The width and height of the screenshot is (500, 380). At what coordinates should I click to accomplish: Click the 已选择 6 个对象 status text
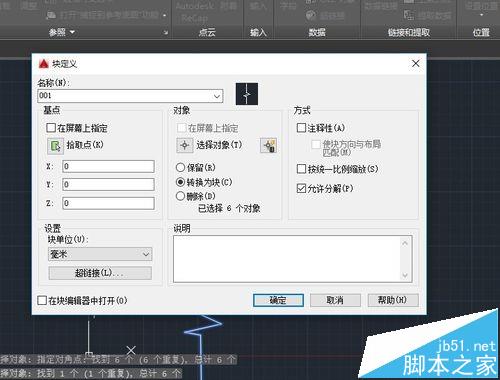[229, 209]
